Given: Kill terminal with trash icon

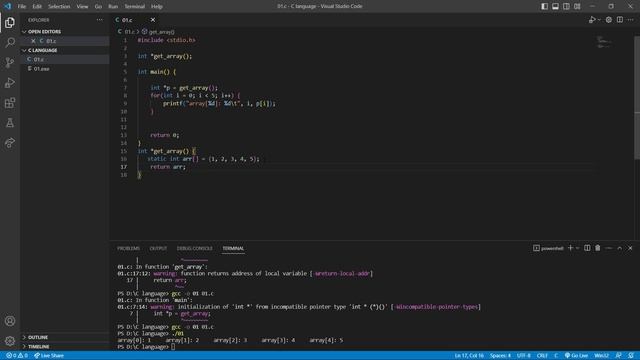Looking at the screenshot, I should 598,248.
